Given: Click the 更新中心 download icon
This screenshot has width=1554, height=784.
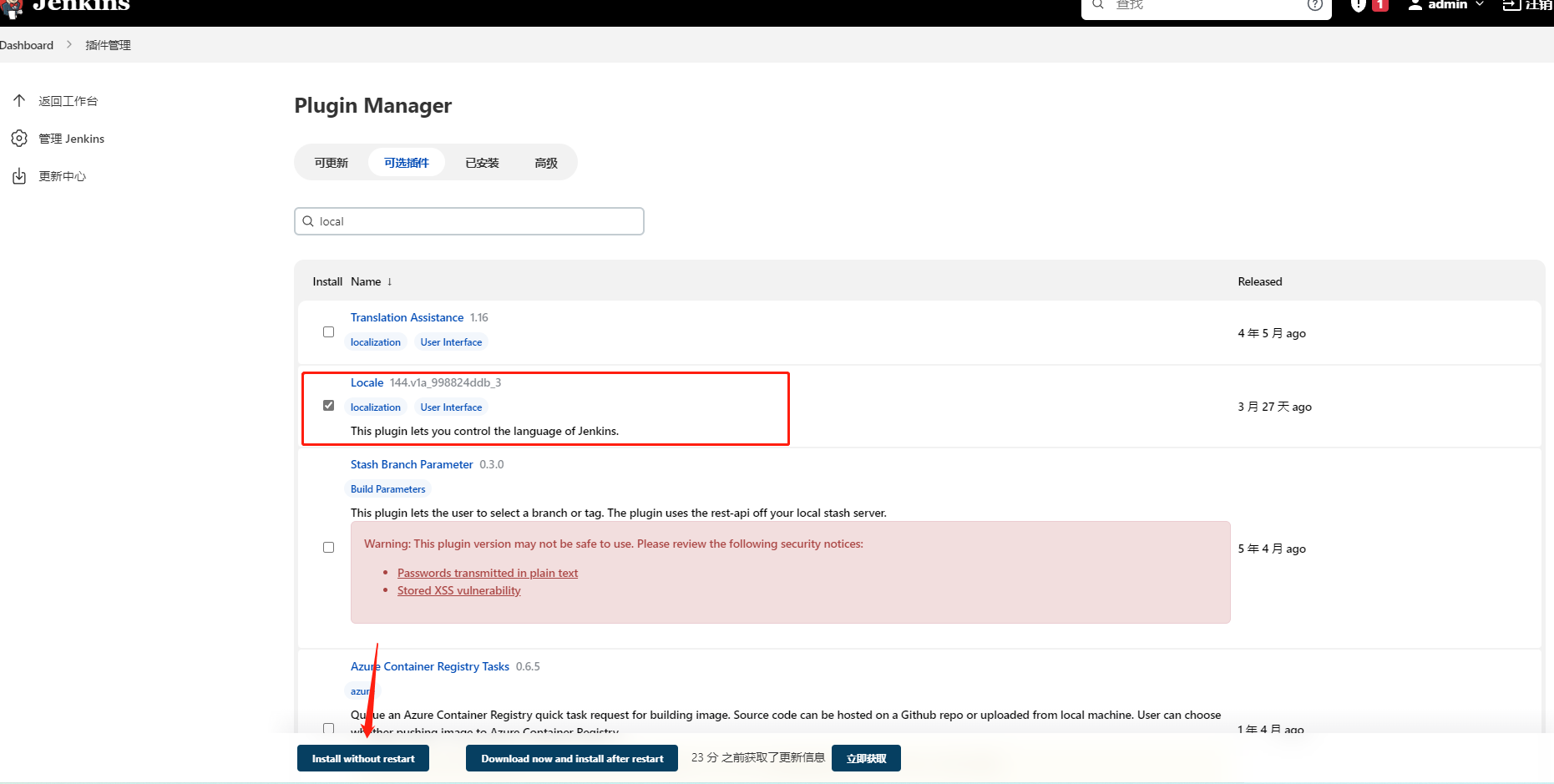Looking at the screenshot, I should (19, 176).
